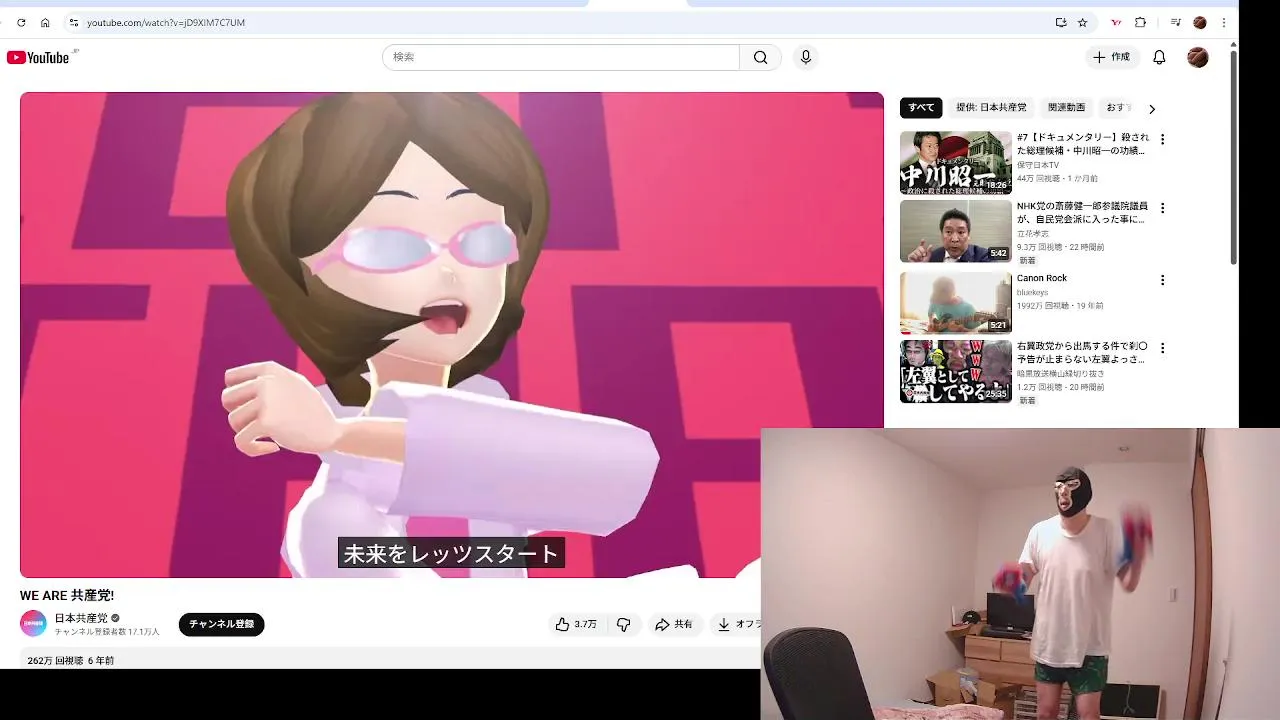The width and height of the screenshot is (1280, 720).
Task: Click the WE ARE 共産党! video player
Action: click(452, 334)
